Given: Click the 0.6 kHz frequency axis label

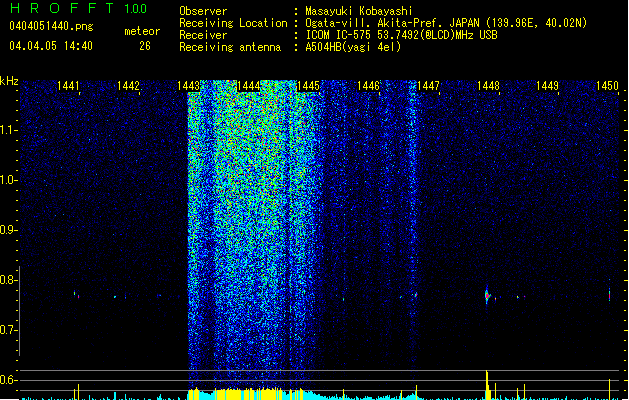Looking at the screenshot, I should click(x=8, y=380).
